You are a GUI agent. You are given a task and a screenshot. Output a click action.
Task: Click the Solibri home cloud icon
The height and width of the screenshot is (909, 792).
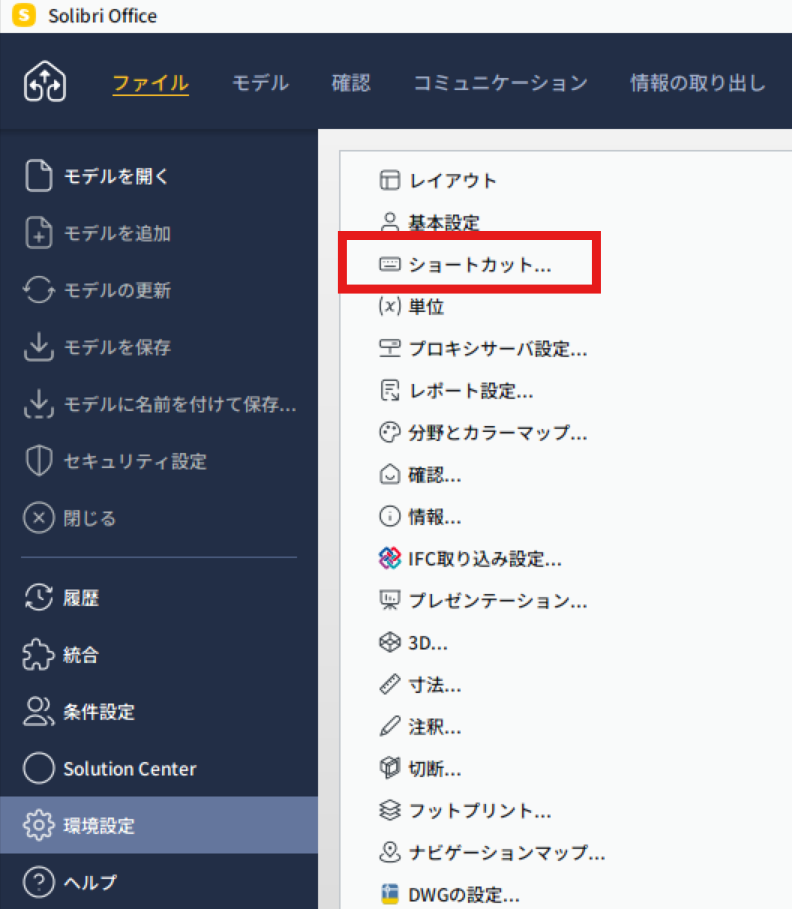click(x=45, y=81)
